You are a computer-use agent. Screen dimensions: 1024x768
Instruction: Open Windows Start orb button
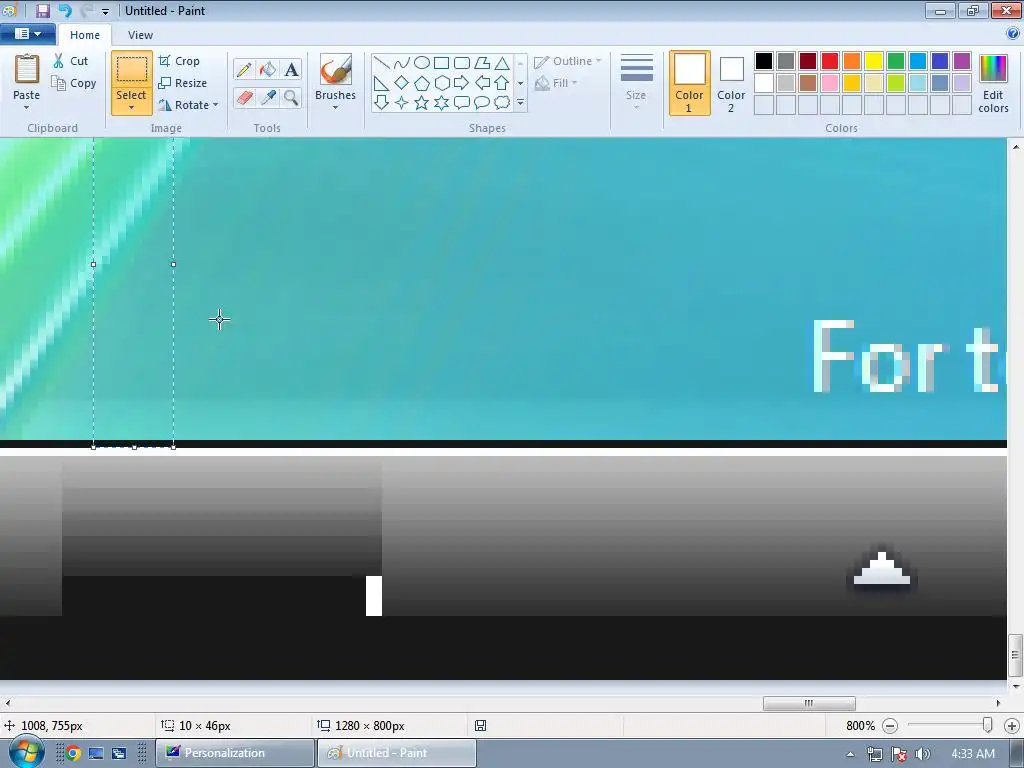point(25,752)
